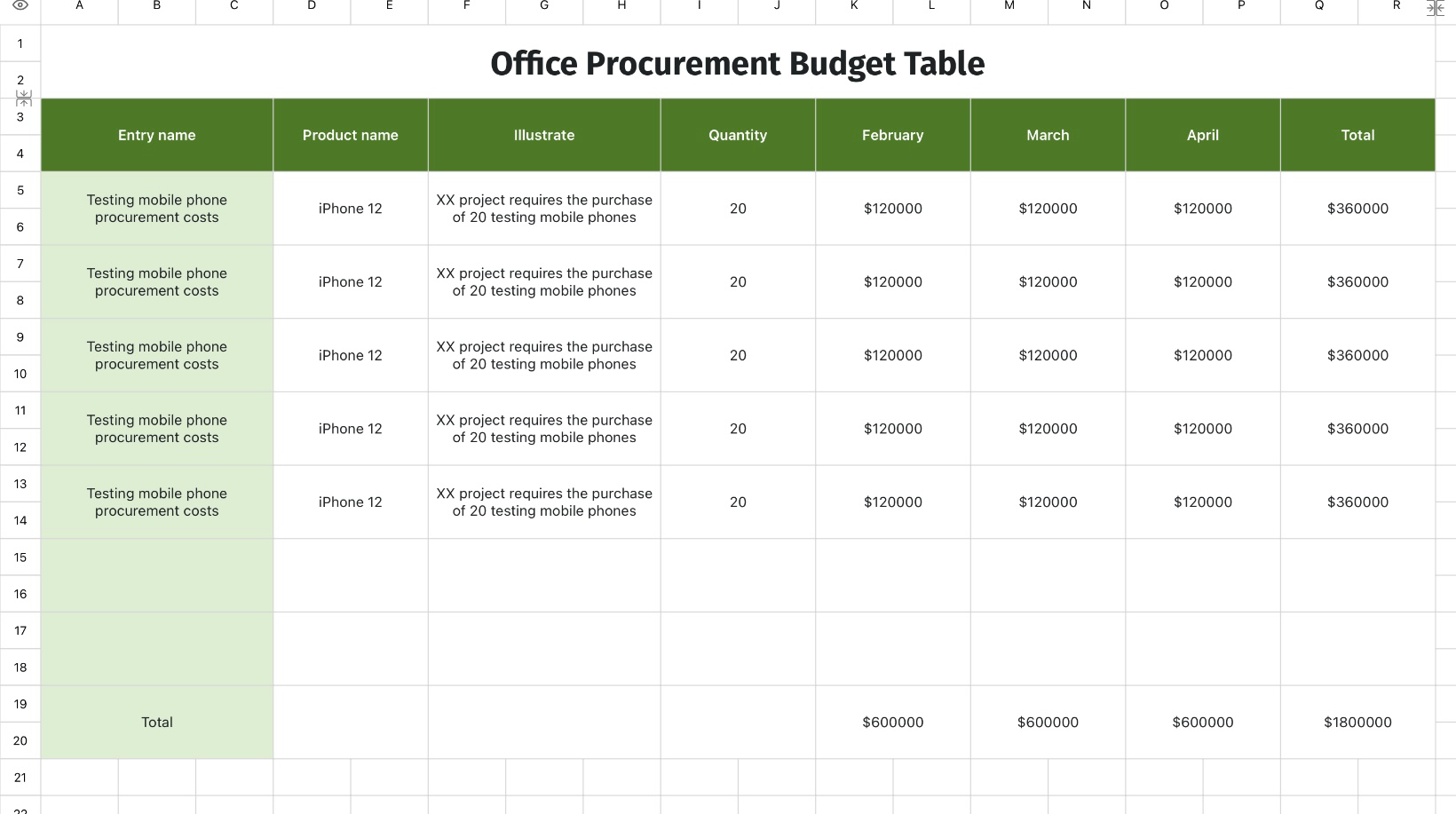The image size is (1456, 814).
Task: Select row 7 header
Action: (x=20, y=264)
